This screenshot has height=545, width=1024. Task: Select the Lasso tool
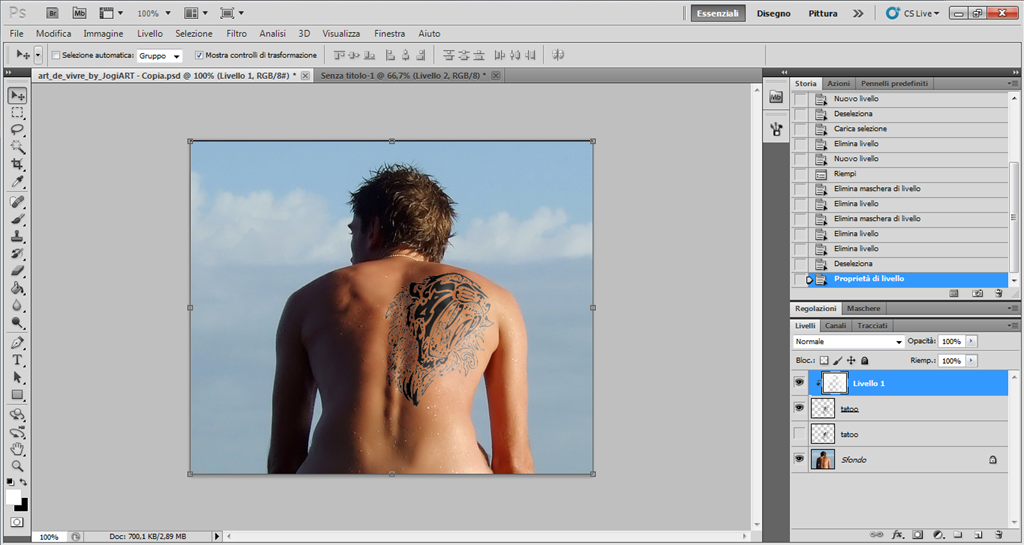pos(18,130)
